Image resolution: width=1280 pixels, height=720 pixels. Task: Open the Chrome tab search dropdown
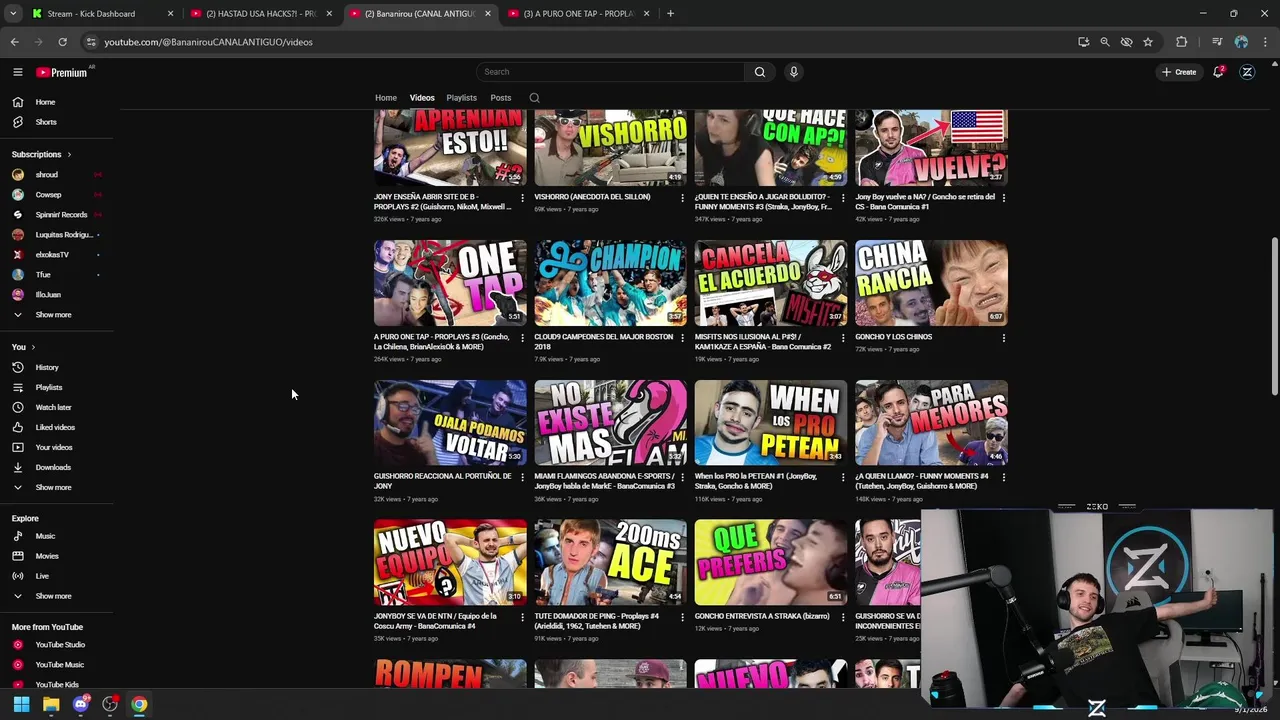pyautogui.click(x=13, y=14)
